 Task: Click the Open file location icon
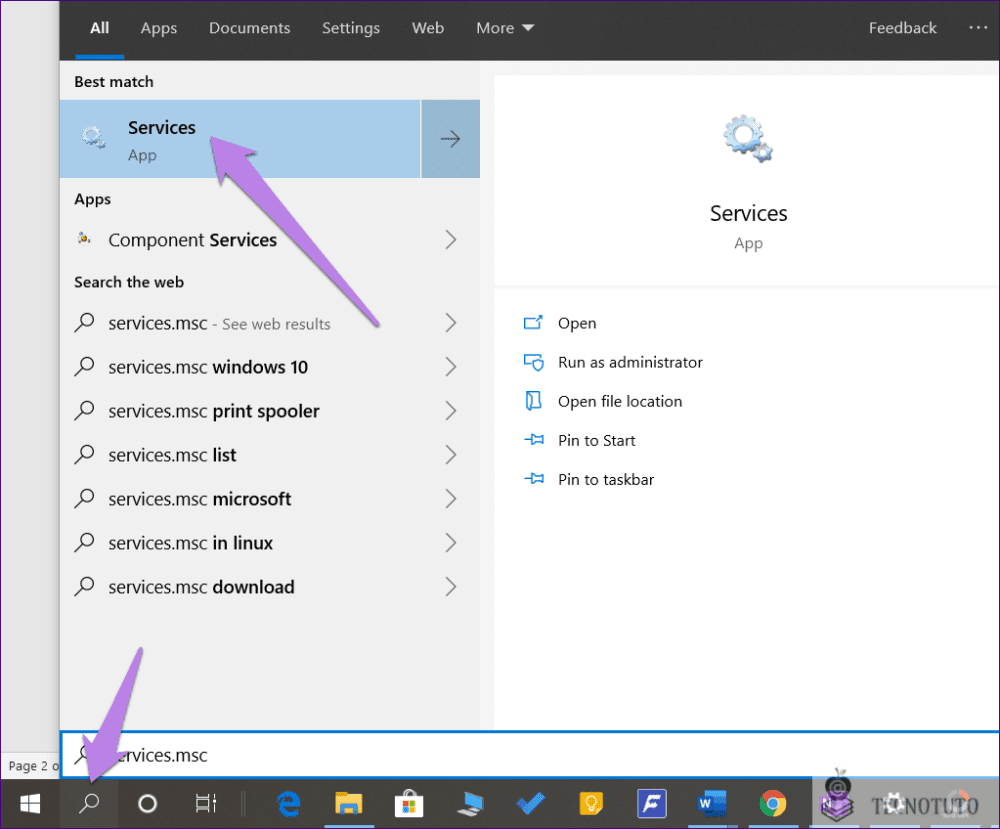click(x=533, y=401)
